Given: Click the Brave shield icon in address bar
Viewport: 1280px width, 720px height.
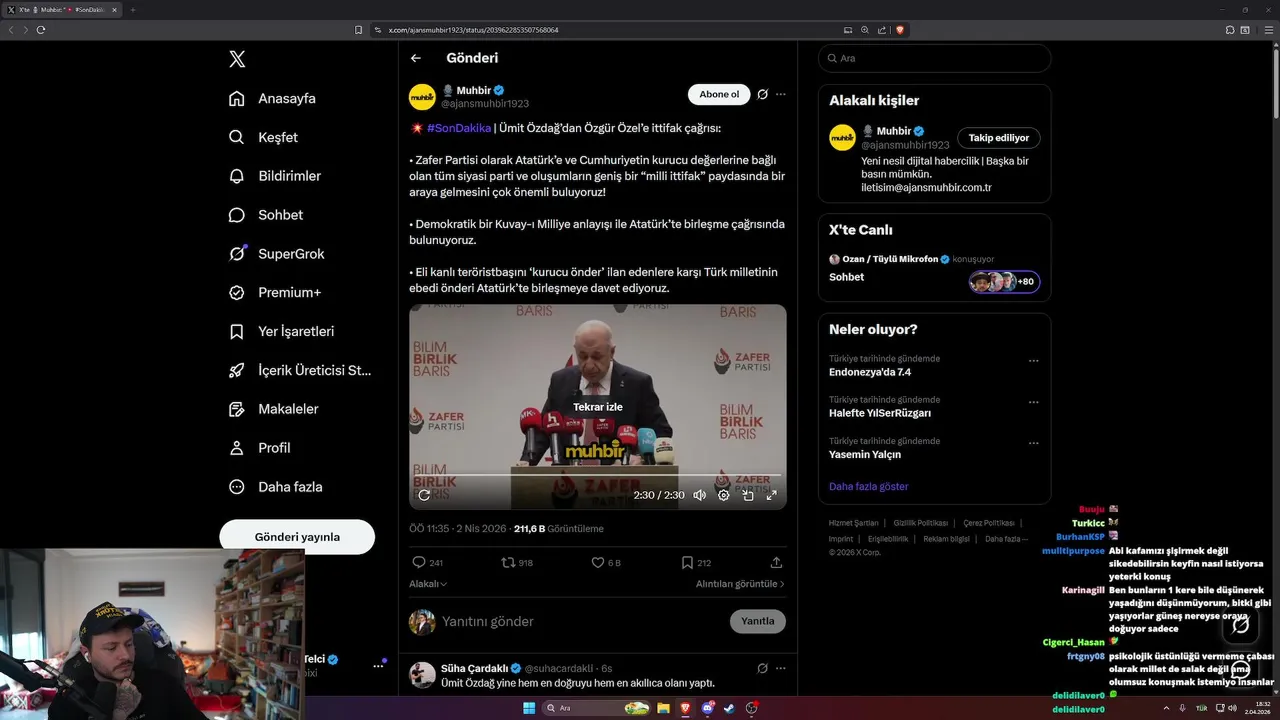Looking at the screenshot, I should click(899, 30).
